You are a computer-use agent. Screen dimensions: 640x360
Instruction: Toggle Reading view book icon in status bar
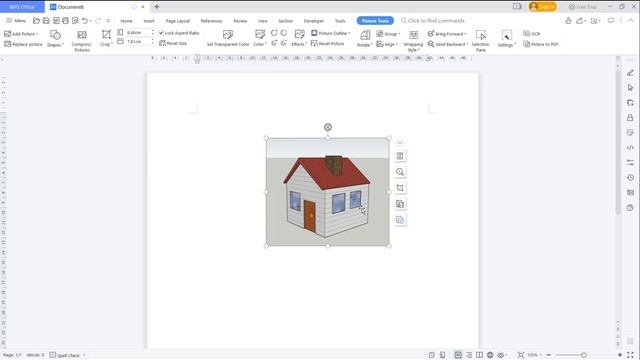coord(479,355)
